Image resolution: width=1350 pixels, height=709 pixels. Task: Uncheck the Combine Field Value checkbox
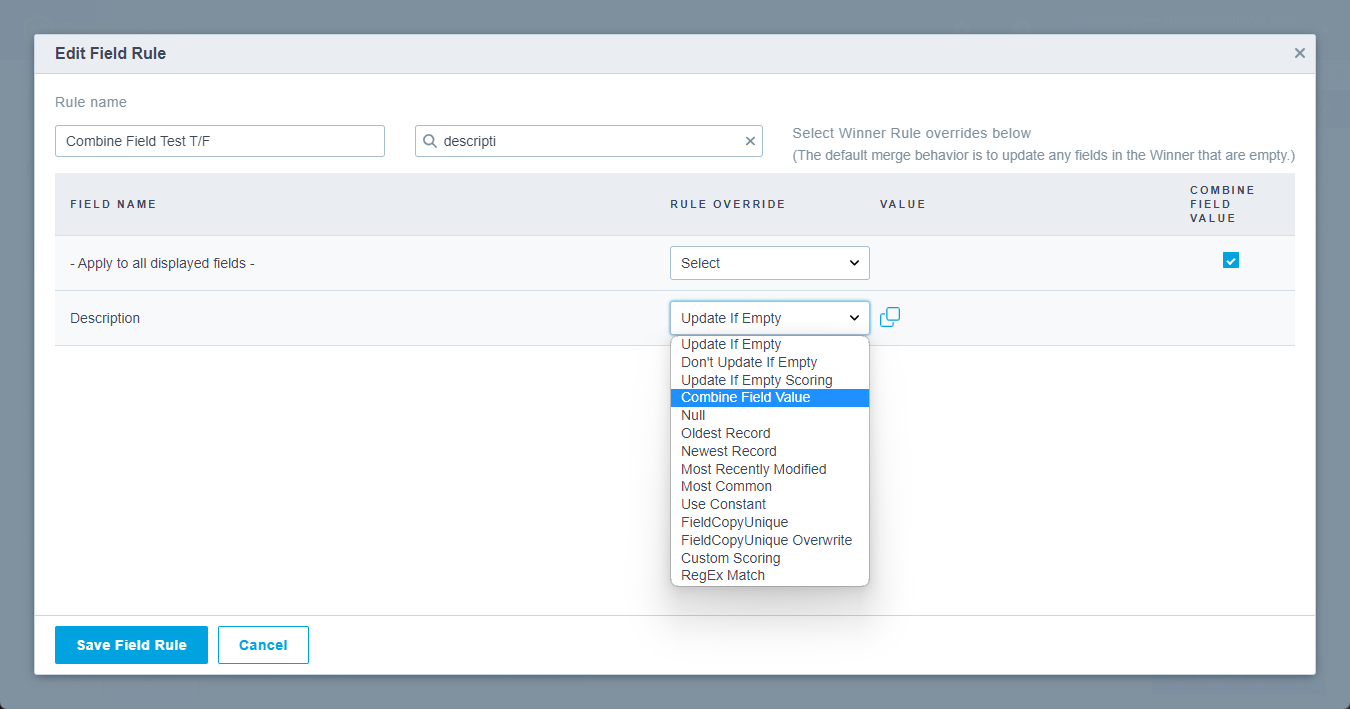point(1231,260)
